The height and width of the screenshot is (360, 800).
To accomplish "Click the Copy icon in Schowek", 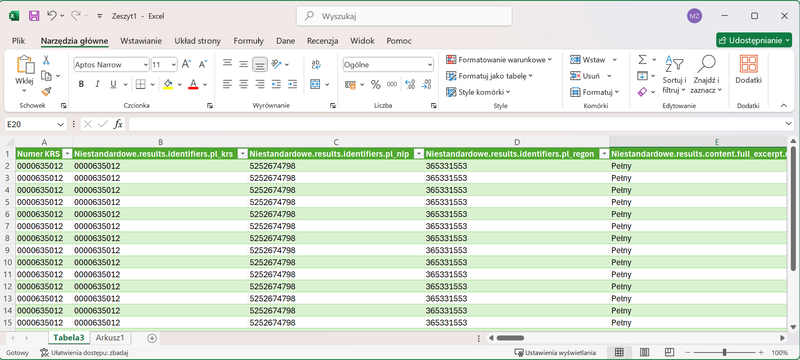I will (46, 76).
